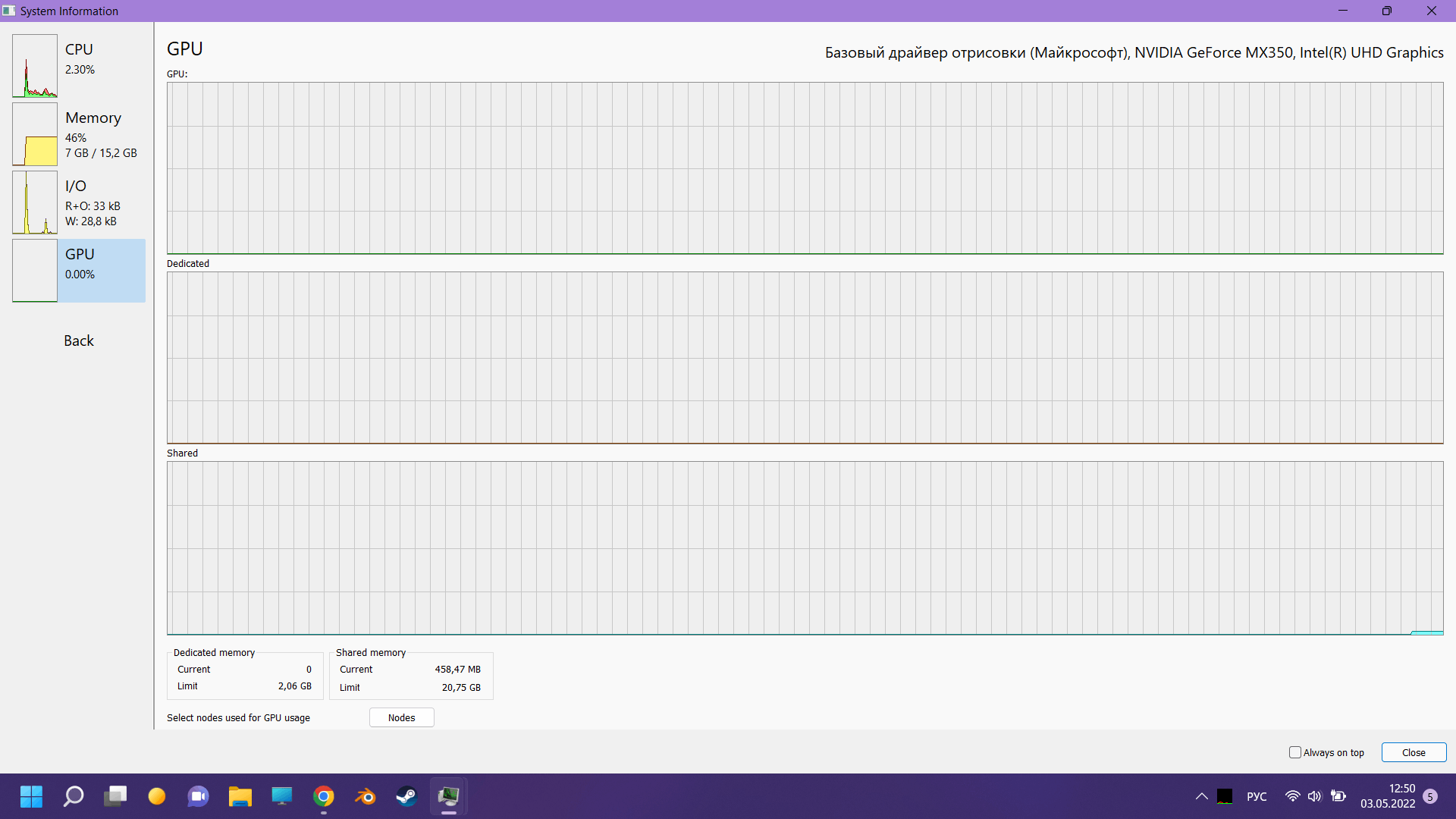Open Windows Start menu
This screenshot has height=819, width=1456.
coord(31,796)
